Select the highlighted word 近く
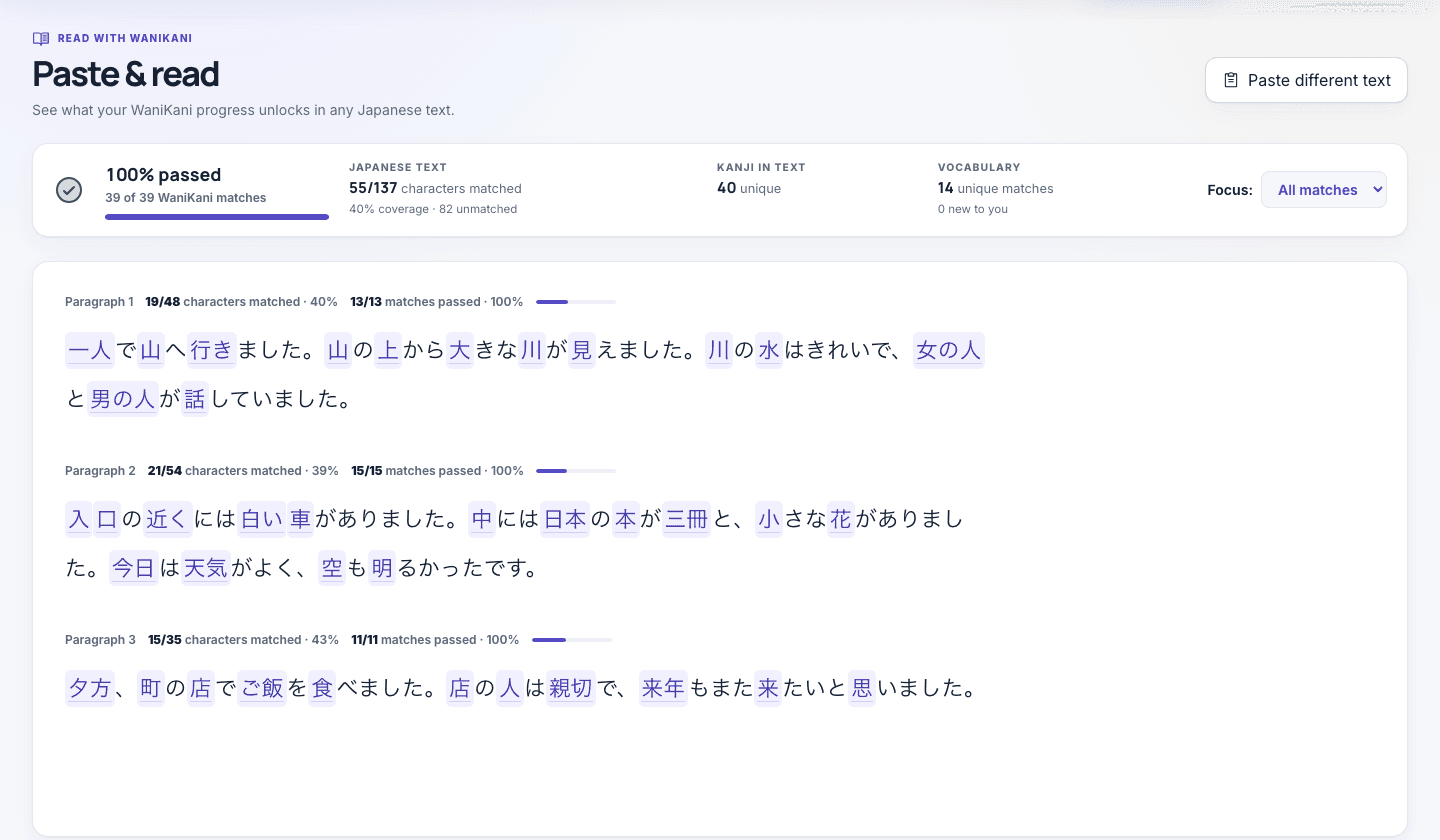This screenshot has width=1440, height=840. click(x=168, y=519)
